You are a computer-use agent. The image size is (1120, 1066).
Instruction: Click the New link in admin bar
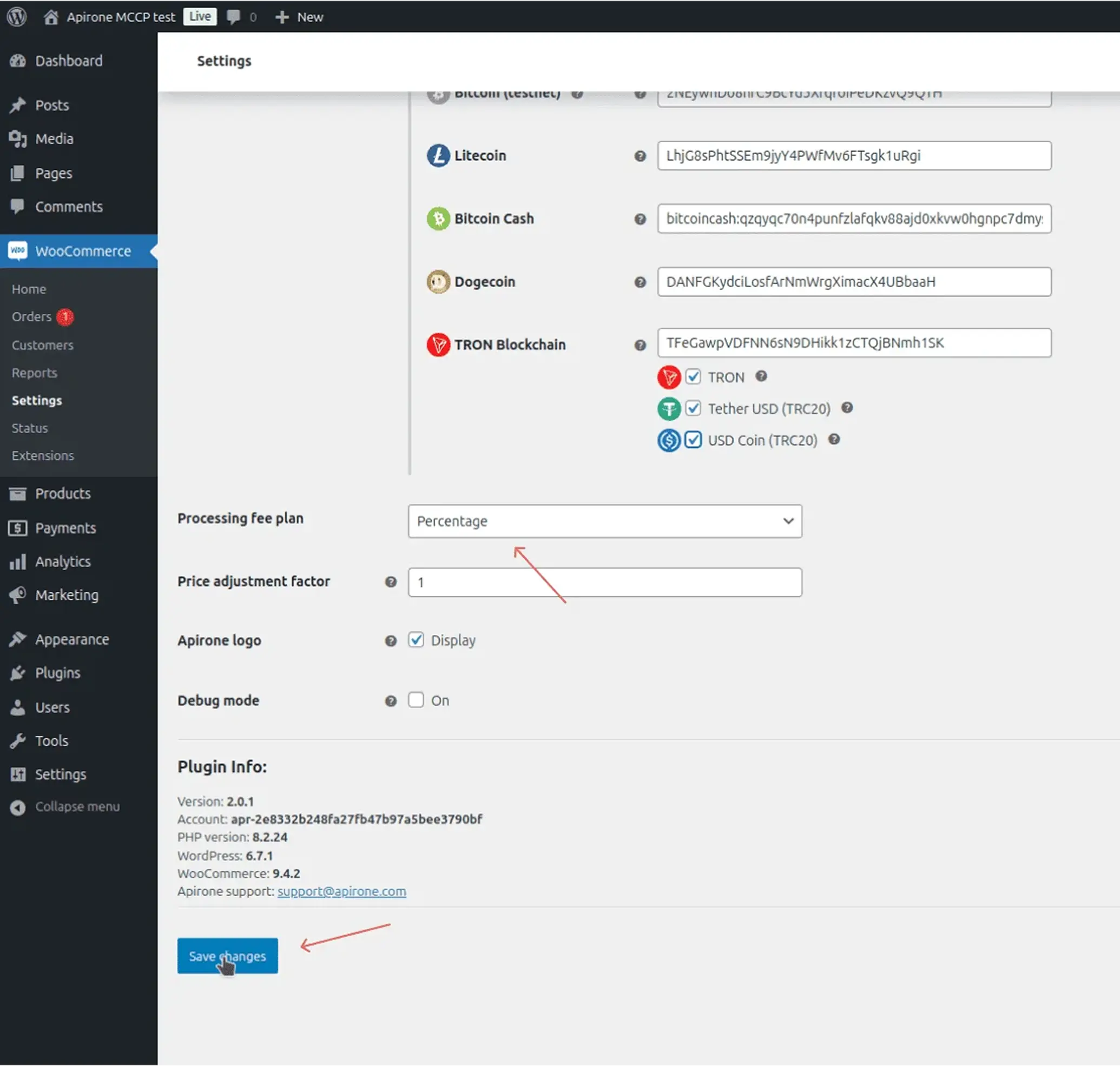311,17
